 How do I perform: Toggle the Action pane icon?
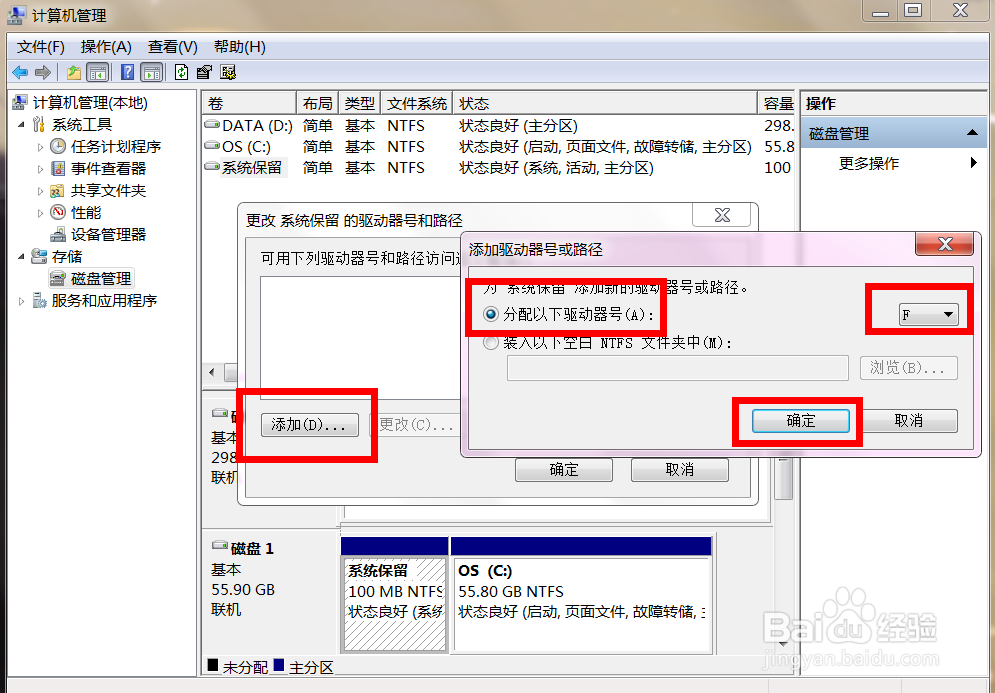(x=151, y=72)
